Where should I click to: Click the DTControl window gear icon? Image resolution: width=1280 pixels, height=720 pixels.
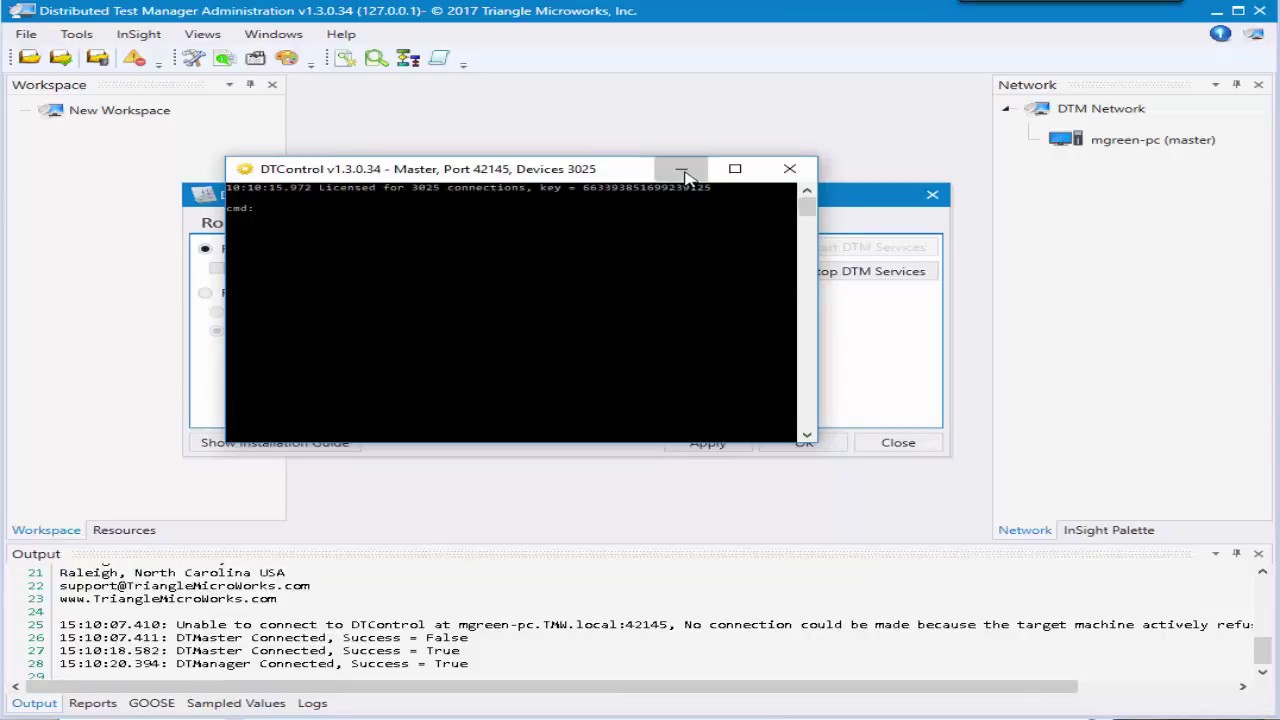tap(245, 169)
